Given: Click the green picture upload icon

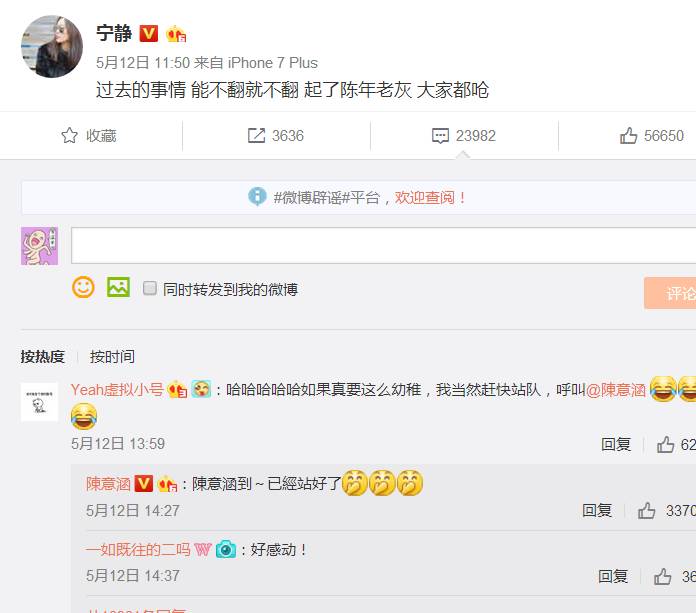Looking at the screenshot, I should pos(118,287).
